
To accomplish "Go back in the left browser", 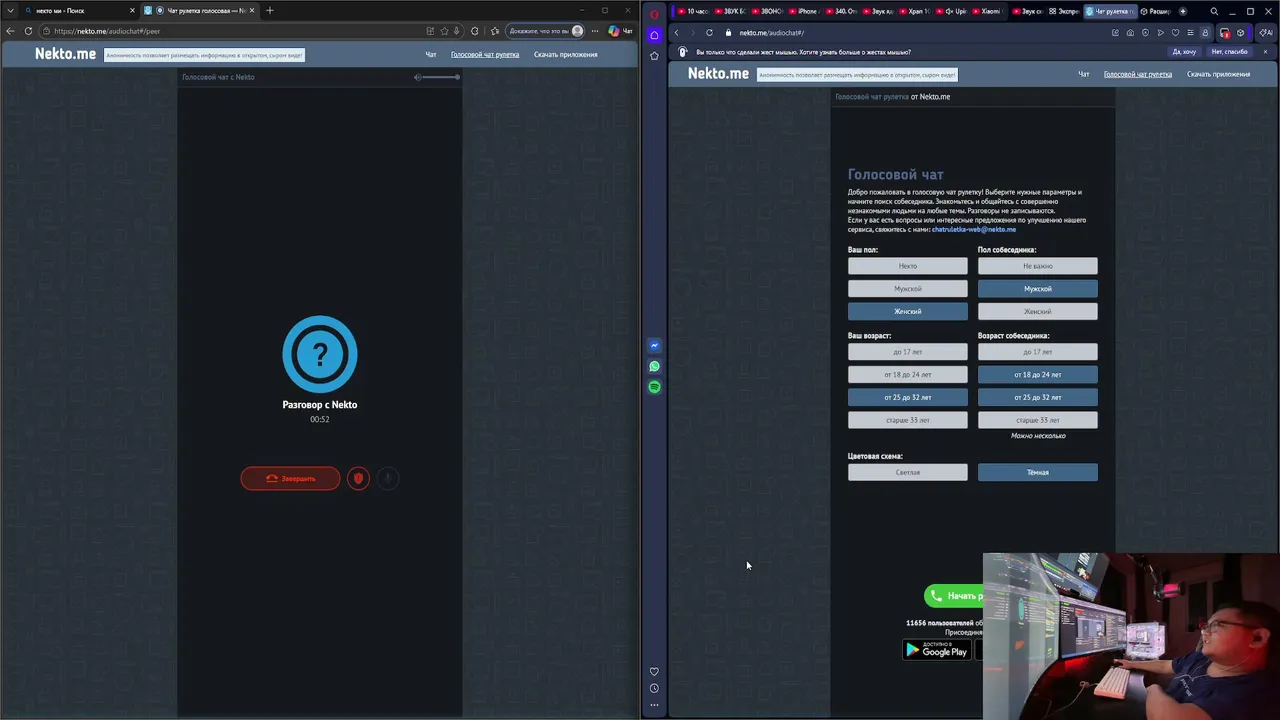I will [11, 31].
